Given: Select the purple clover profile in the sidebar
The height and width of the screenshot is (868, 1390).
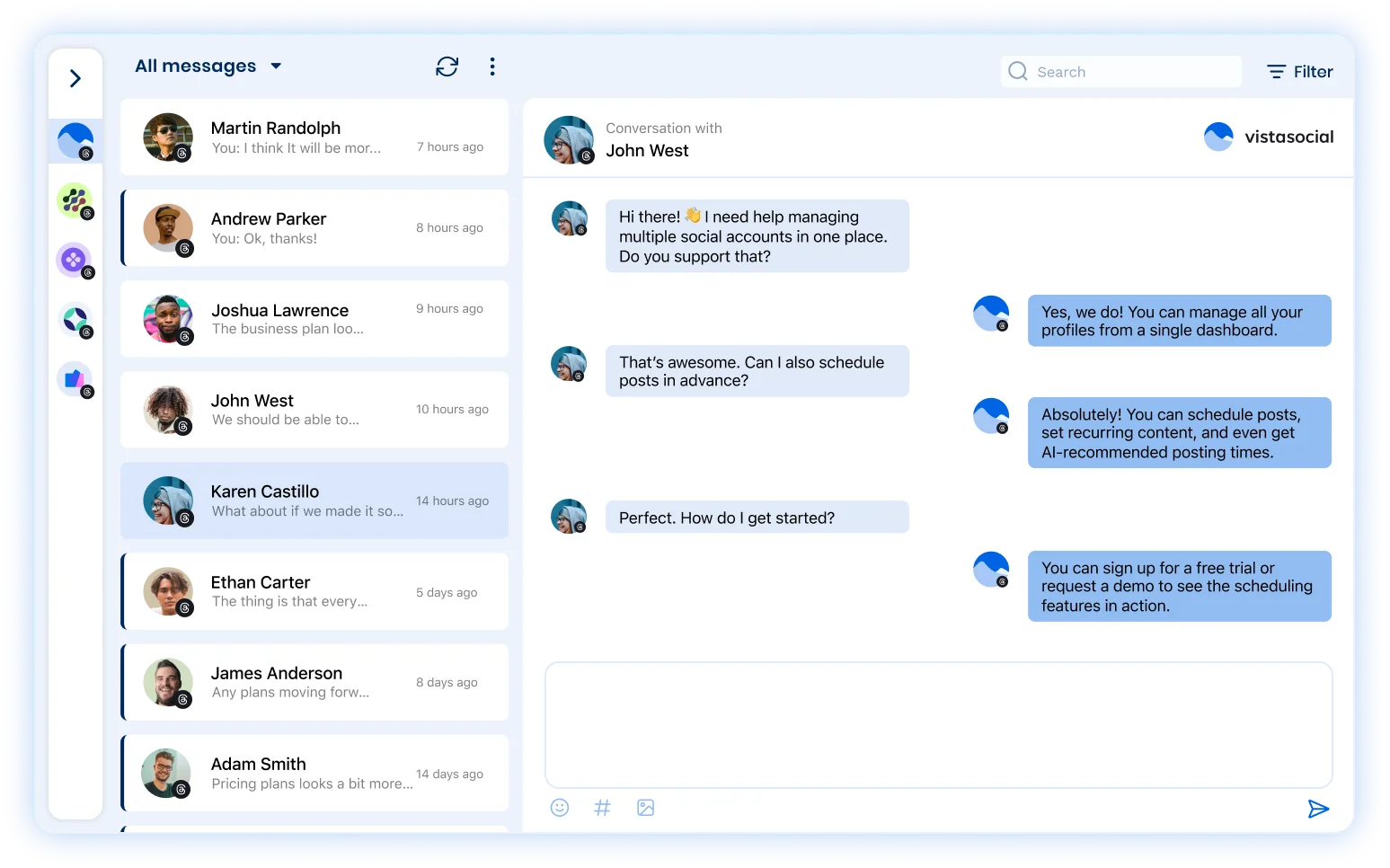Looking at the screenshot, I should 75,260.
